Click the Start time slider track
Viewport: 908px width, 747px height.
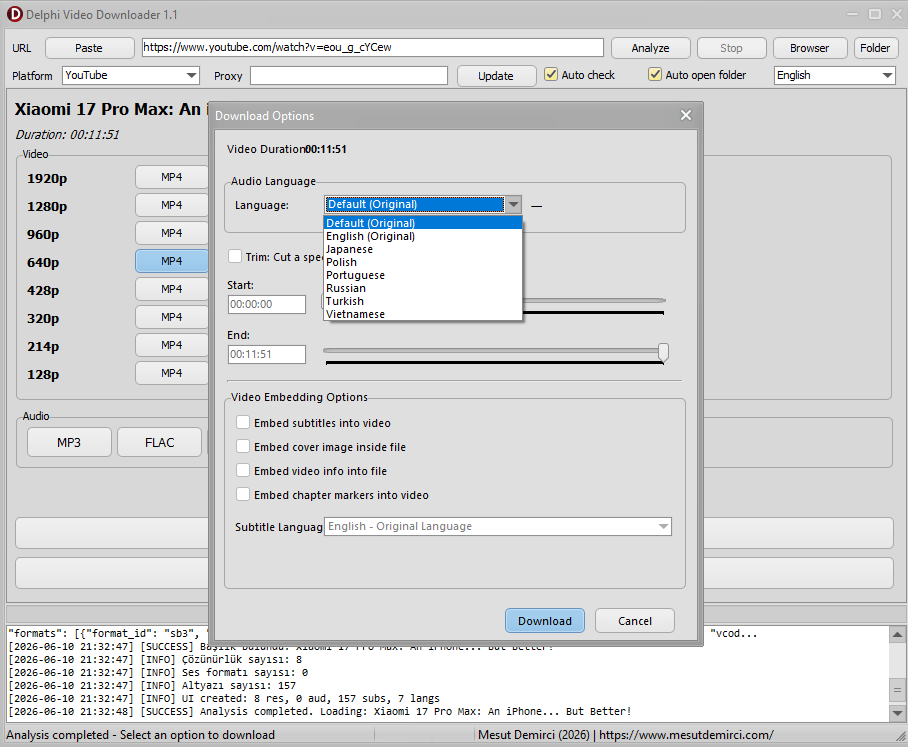[x=594, y=301]
